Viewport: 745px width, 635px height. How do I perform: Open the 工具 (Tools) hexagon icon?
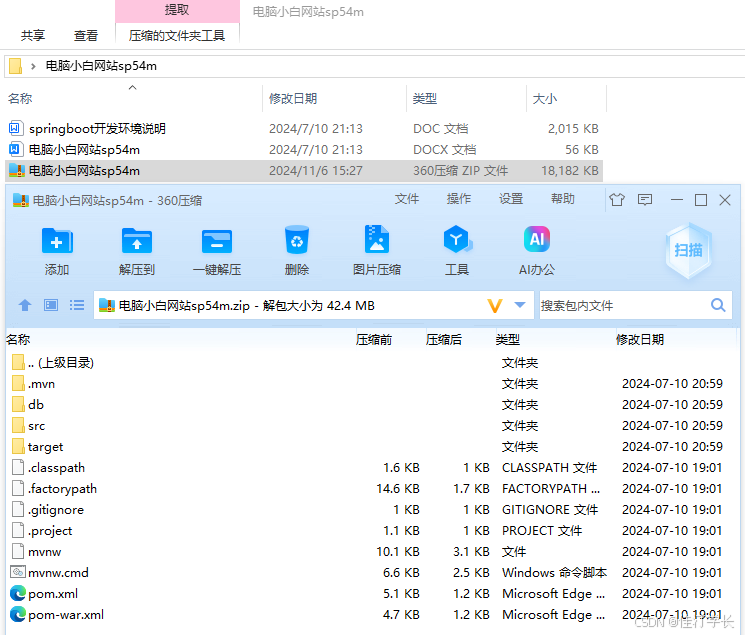457,240
